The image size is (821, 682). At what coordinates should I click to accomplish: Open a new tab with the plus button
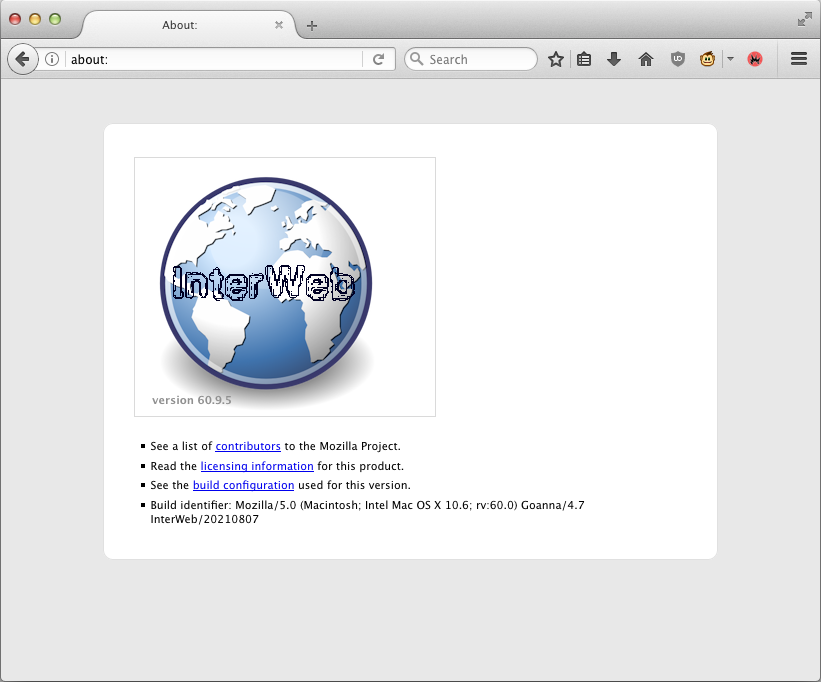311,26
